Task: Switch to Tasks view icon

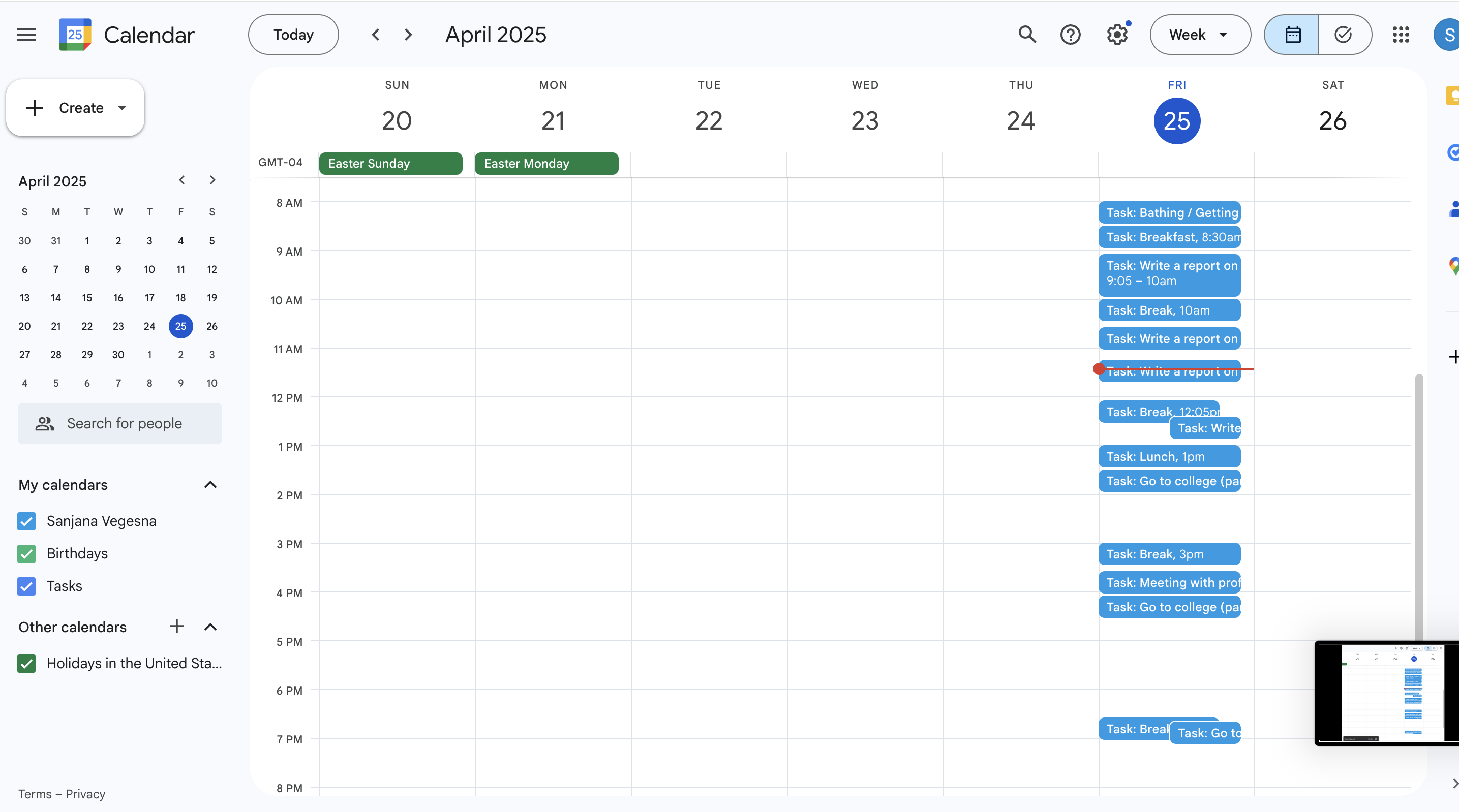Action: (1344, 35)
